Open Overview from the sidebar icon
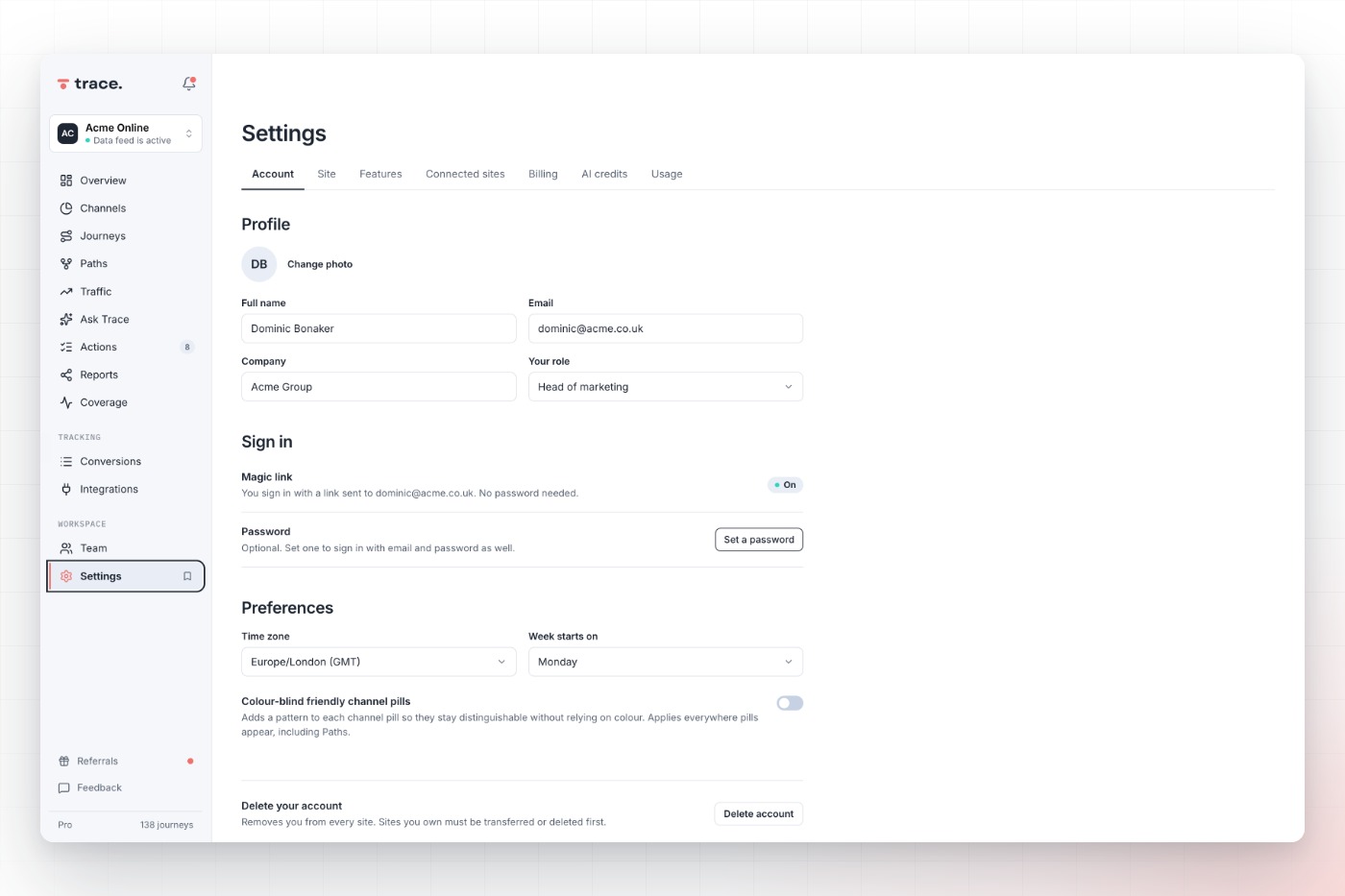The height and width of the screenshot is (896, 1345). pos(66,181)
